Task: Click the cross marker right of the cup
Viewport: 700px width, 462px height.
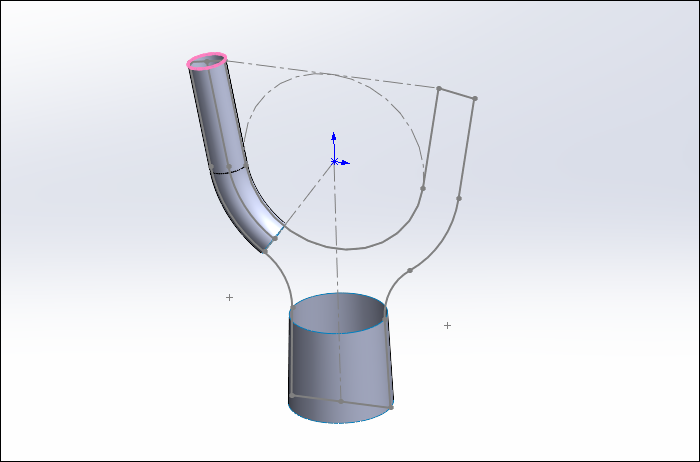Action: [x=447, y=325]
